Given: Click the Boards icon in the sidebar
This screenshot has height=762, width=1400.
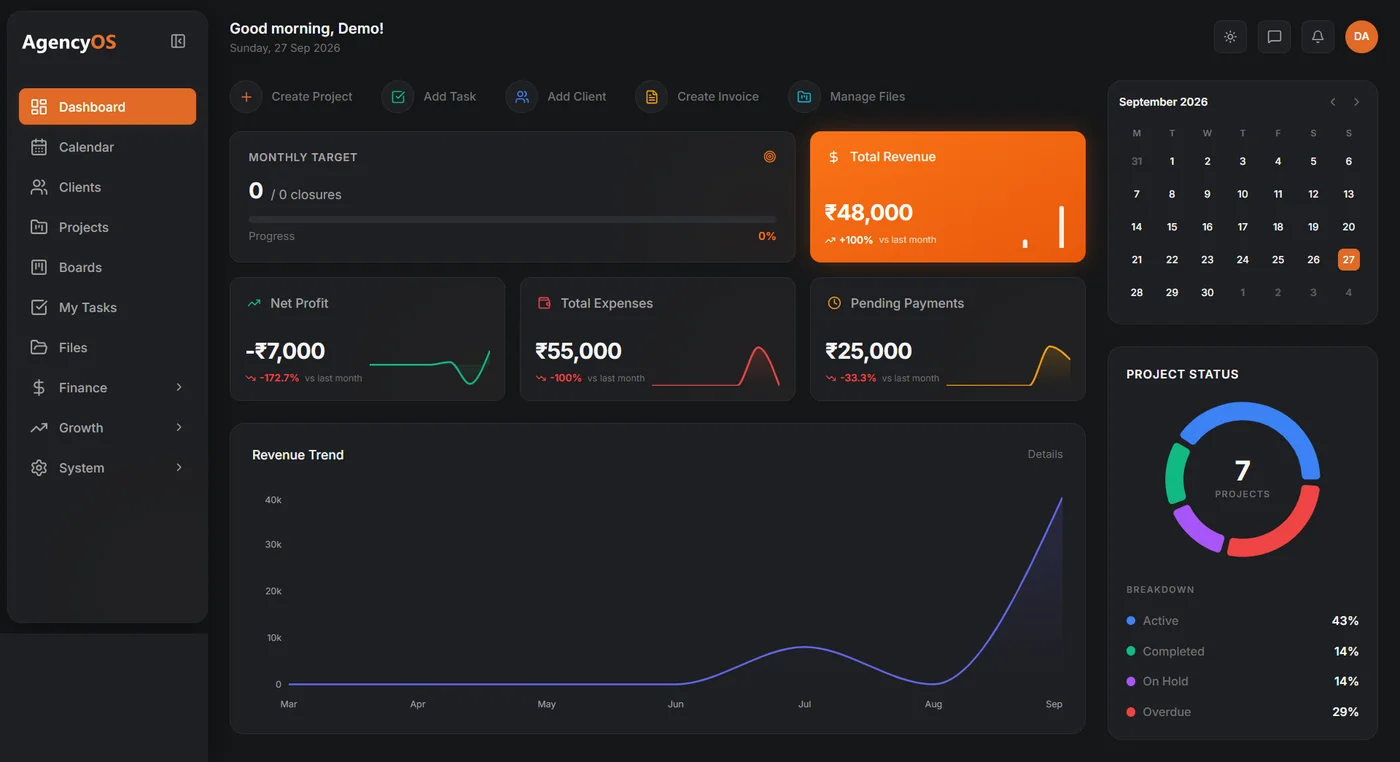Looking at the screenshot, I should [x=39, y=267].
